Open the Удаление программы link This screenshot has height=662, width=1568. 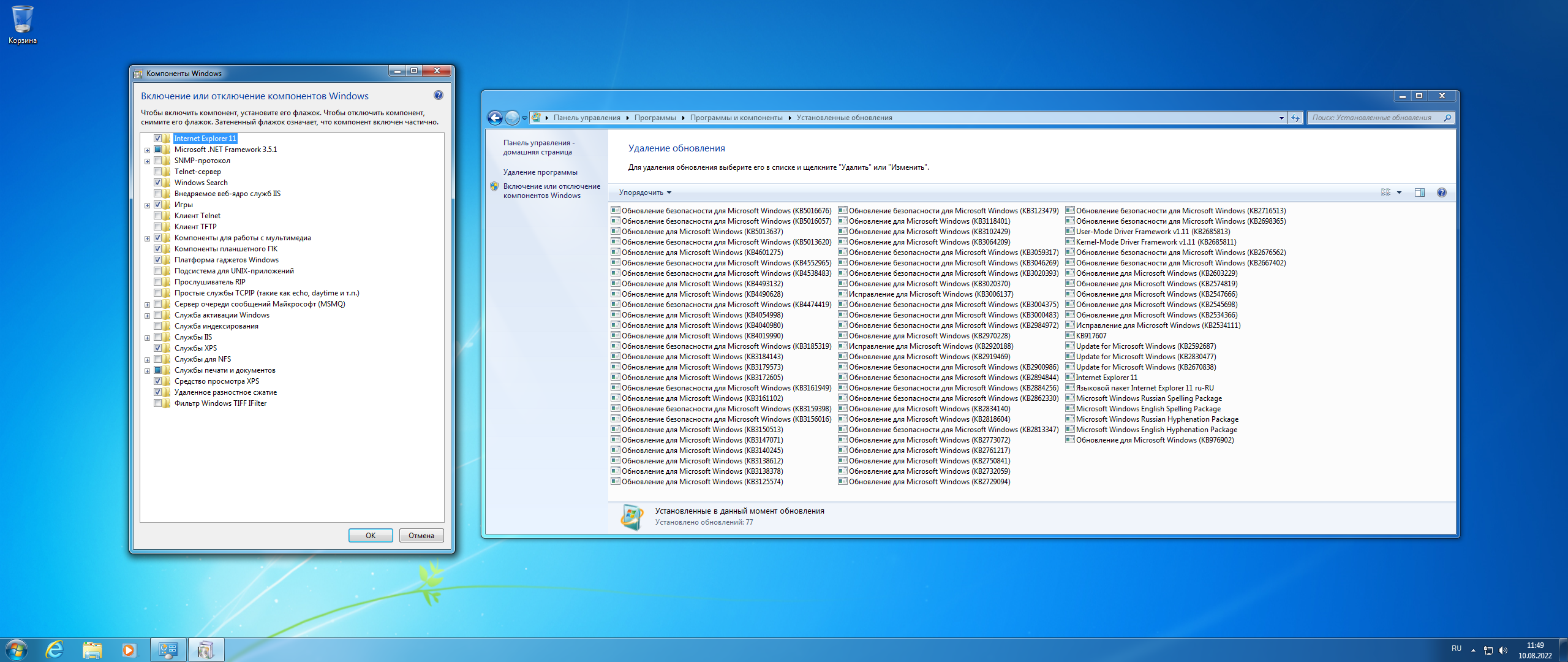click(x=540, y=172)
